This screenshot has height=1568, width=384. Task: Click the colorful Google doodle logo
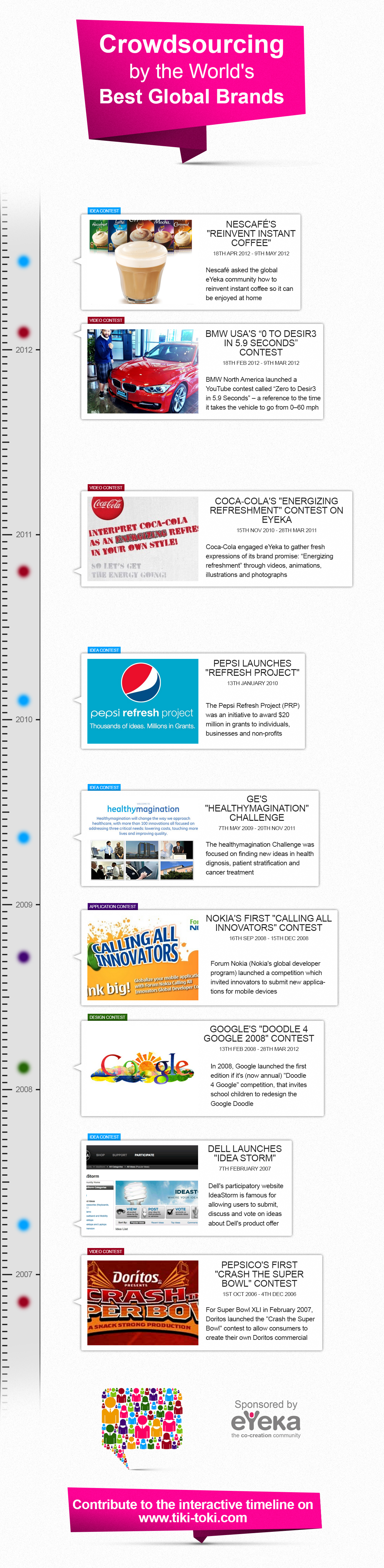(142, 1068)
